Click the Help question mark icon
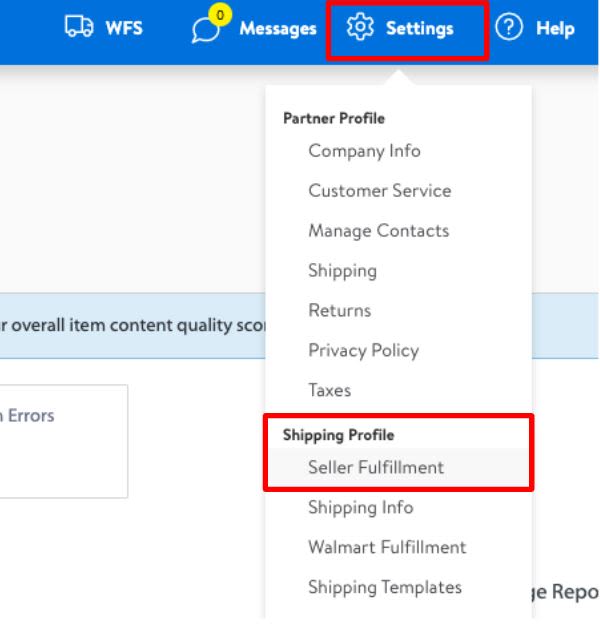The width and height of the screenshot is (600, 625). point(509,27)
